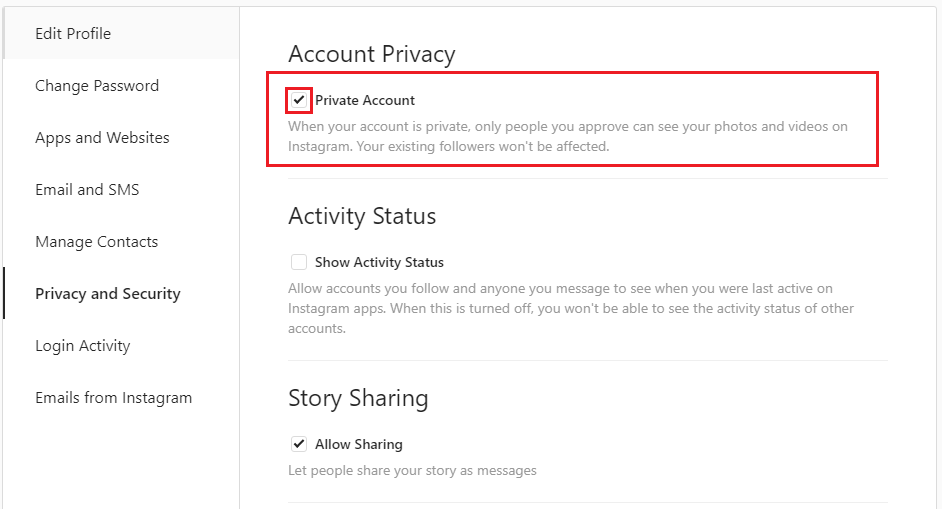Open the Edit Profile settings page

point(73,34)
